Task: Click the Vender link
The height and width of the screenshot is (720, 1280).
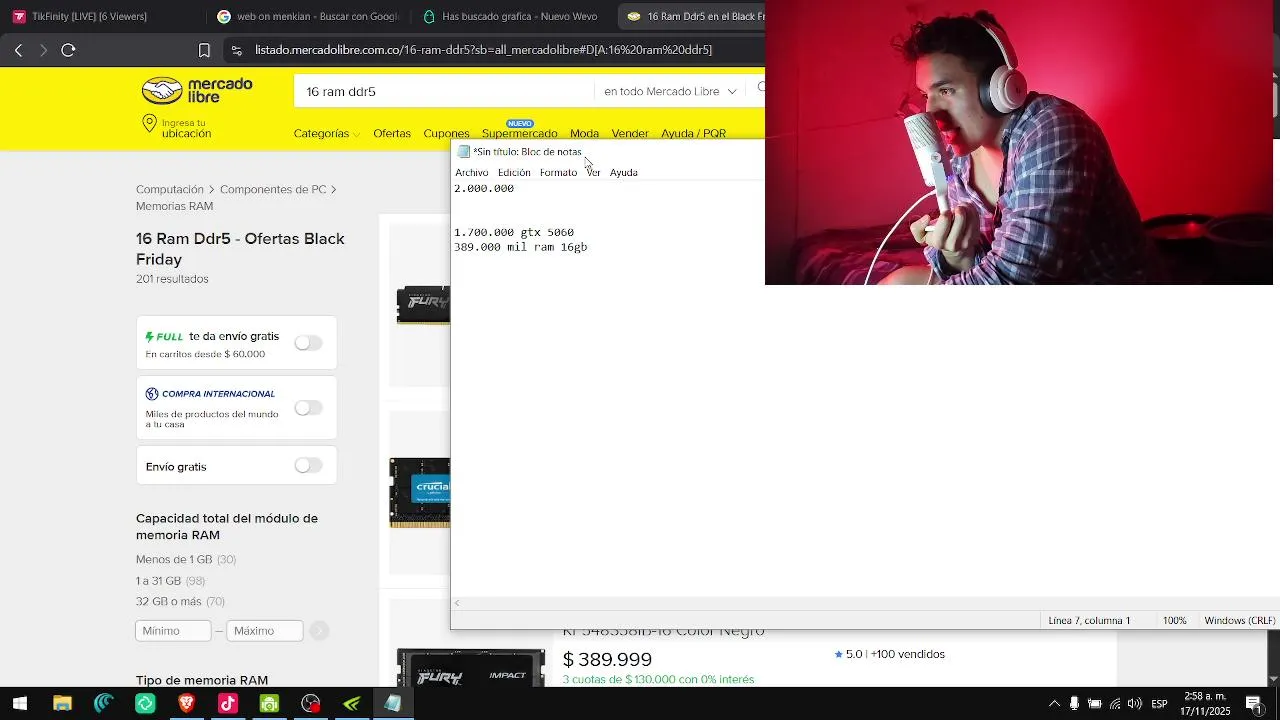Action: (x=630, y=133)
